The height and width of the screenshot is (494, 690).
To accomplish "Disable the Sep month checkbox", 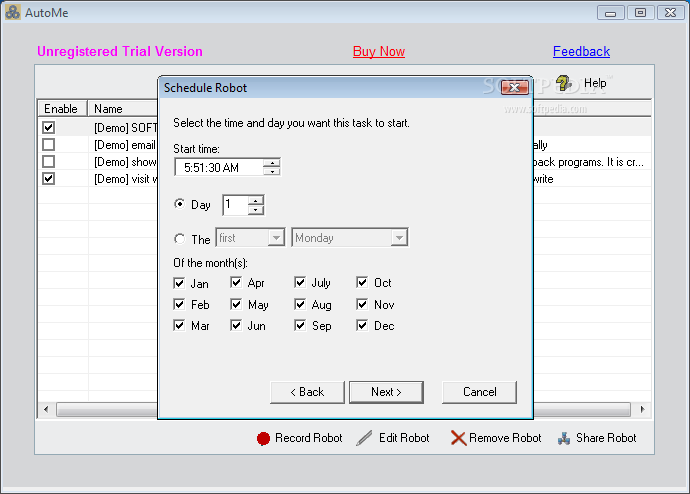I will click(300, 326).
